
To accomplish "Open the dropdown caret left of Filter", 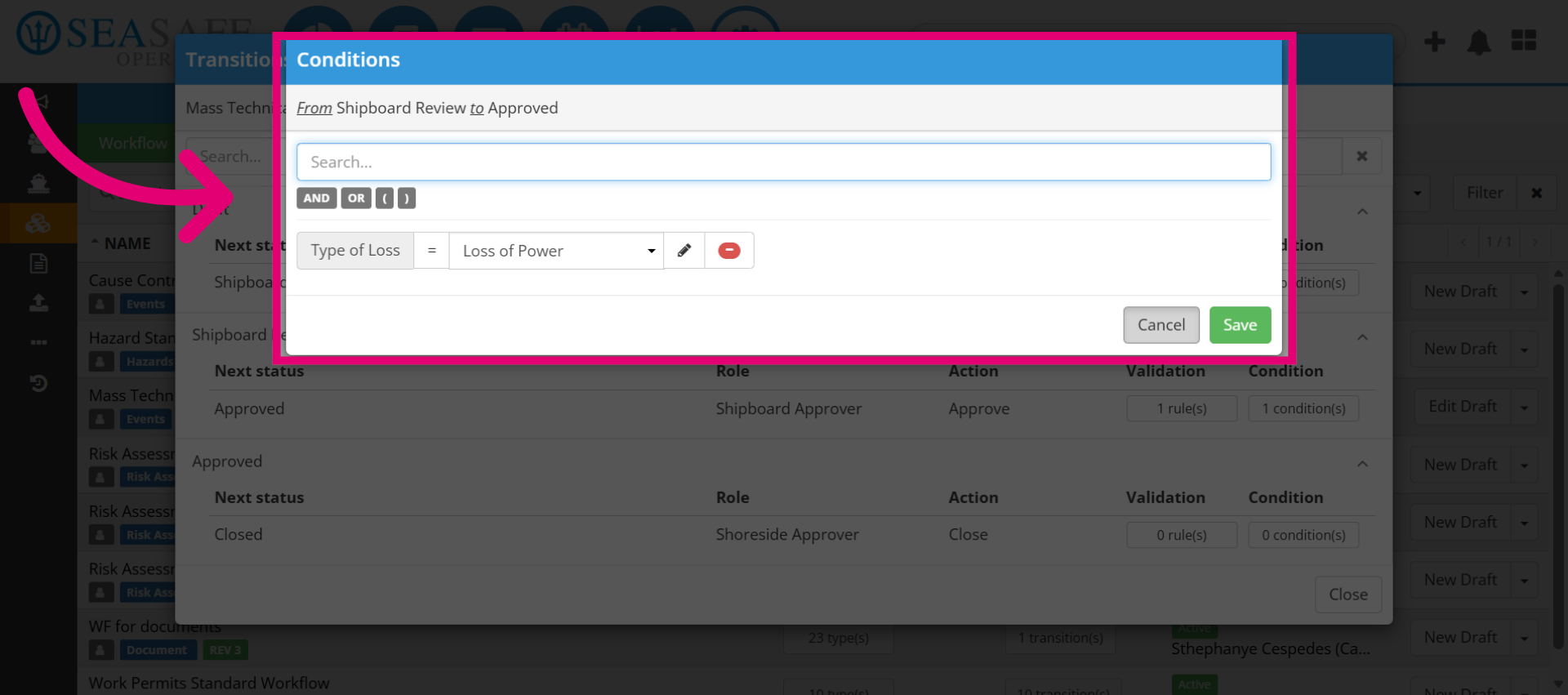I will 1418,193.
